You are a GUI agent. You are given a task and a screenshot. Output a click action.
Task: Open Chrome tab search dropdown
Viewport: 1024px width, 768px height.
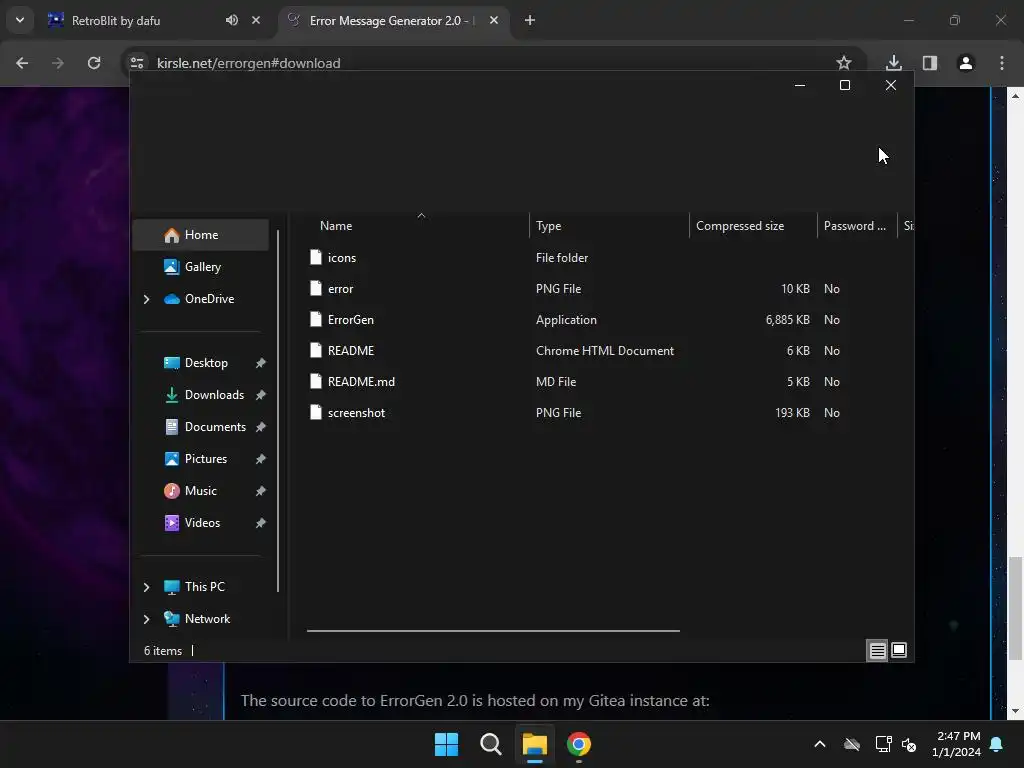20,20
